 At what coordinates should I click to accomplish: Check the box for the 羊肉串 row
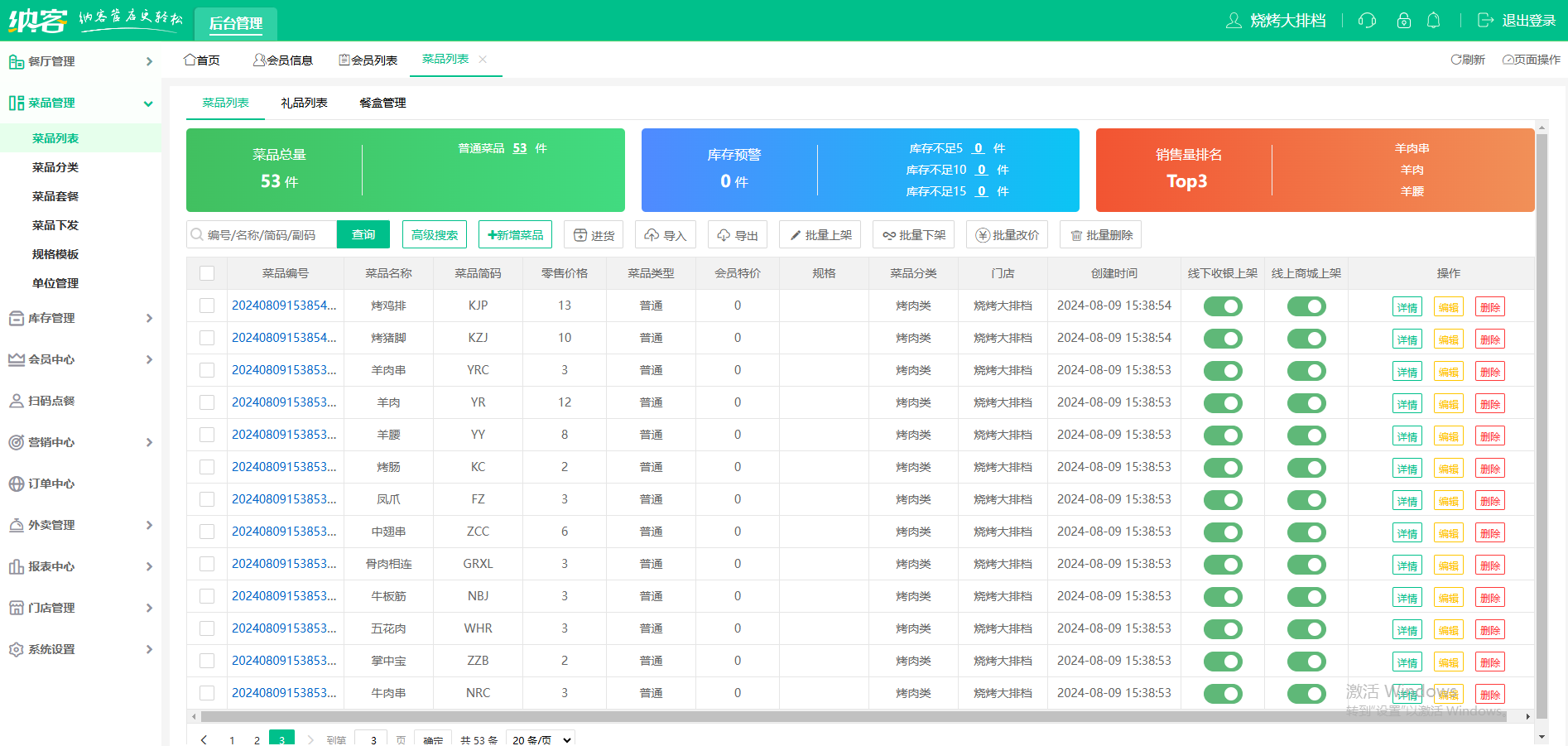click(207, 370)
